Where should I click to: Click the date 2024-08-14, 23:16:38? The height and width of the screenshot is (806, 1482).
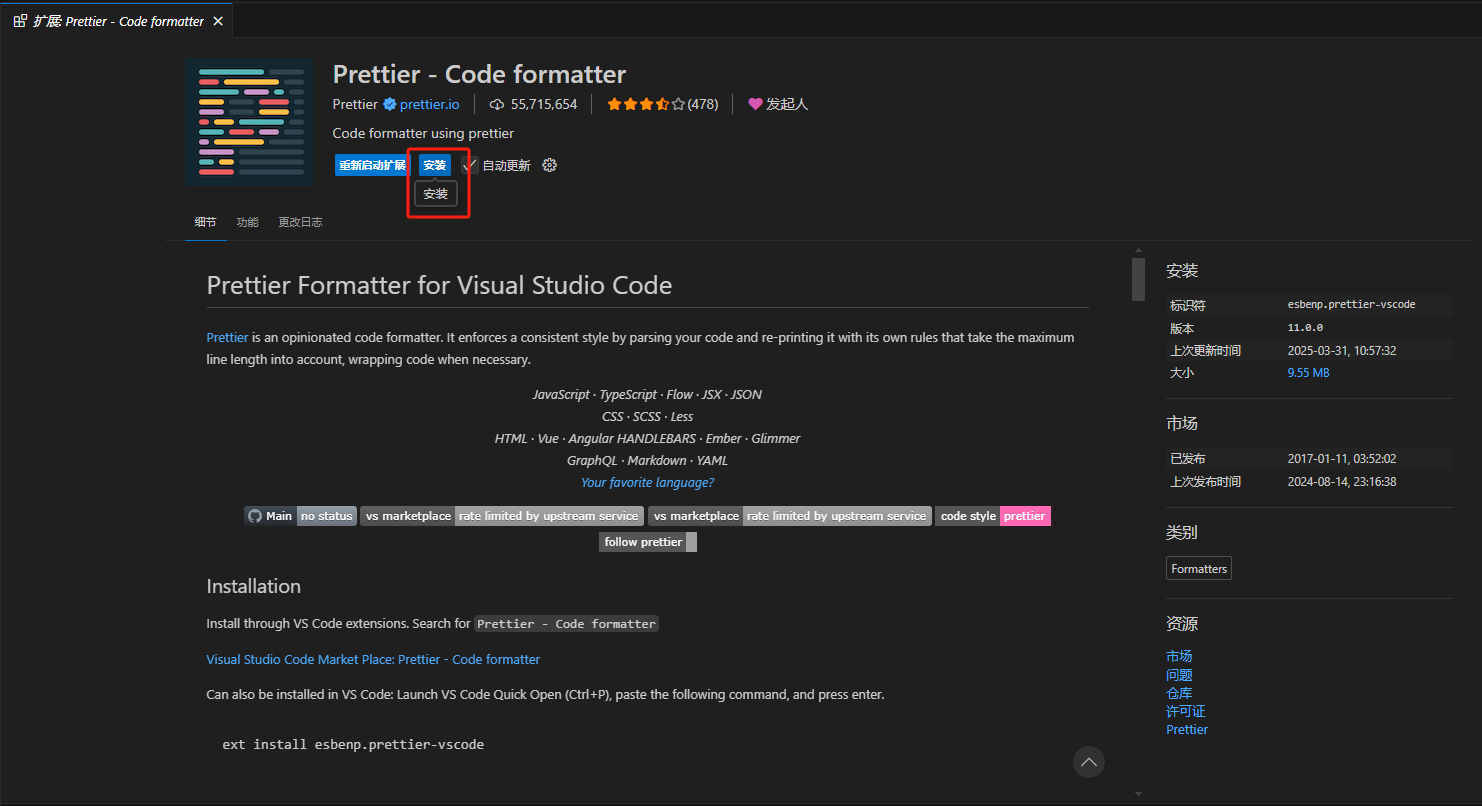click(x=1342, y=481)
